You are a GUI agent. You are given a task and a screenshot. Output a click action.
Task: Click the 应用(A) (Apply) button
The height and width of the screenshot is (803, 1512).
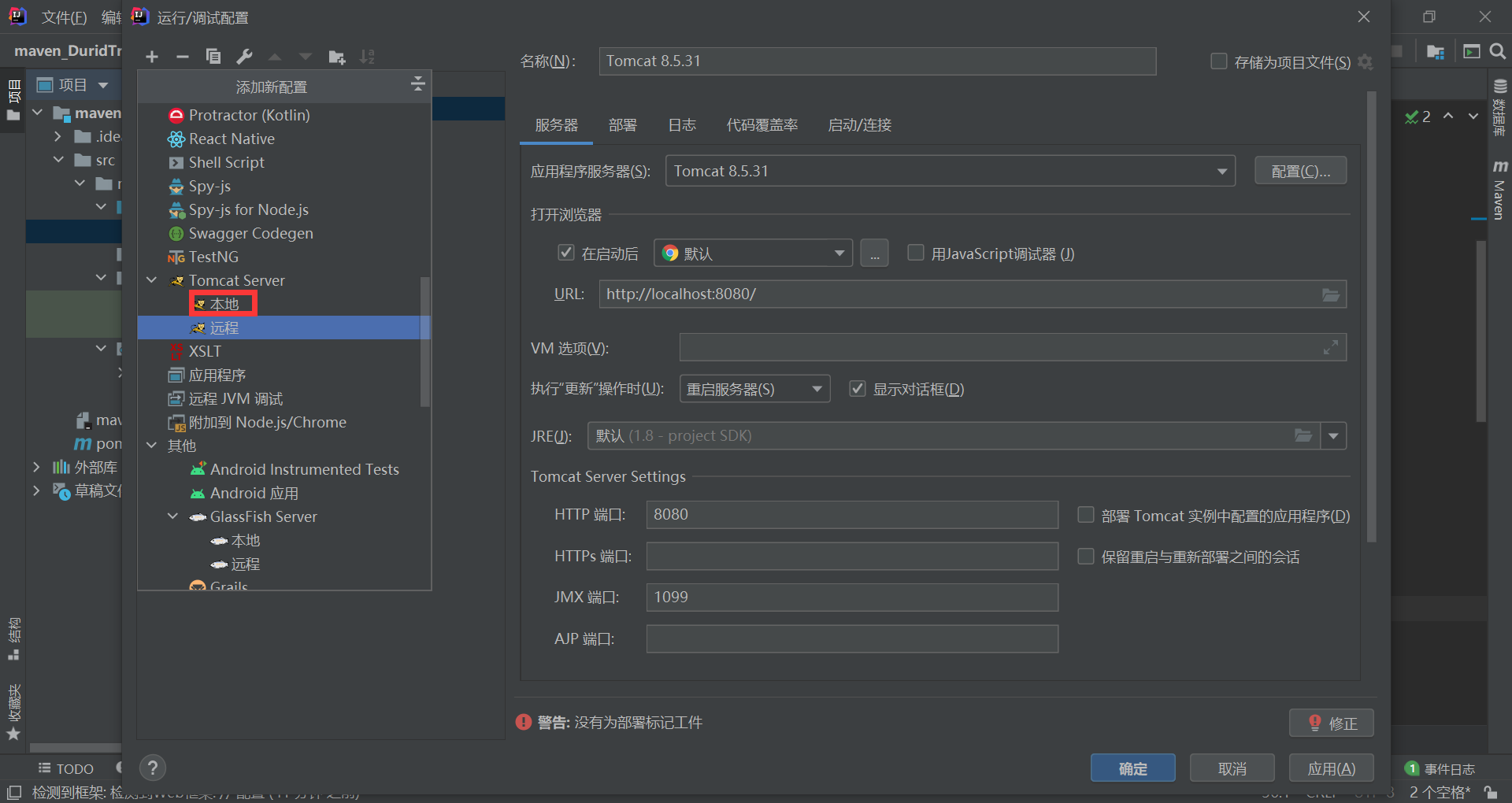[1331, 768]
